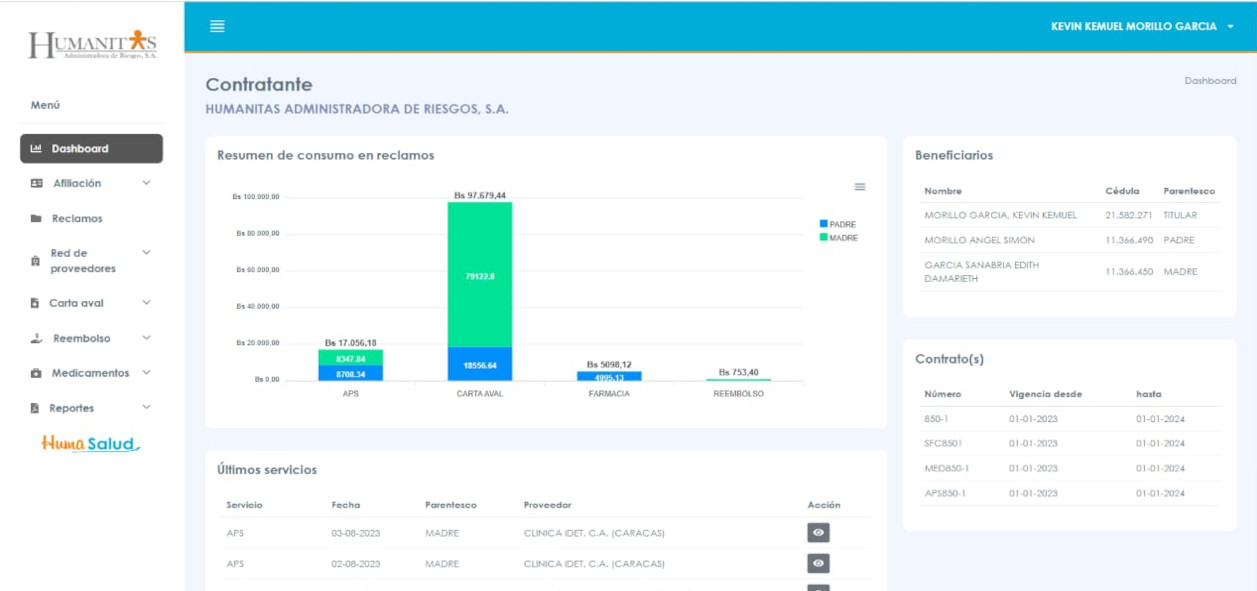
Task: Select Dashboard in the sidebar menu
Action: tap(91, 149)
